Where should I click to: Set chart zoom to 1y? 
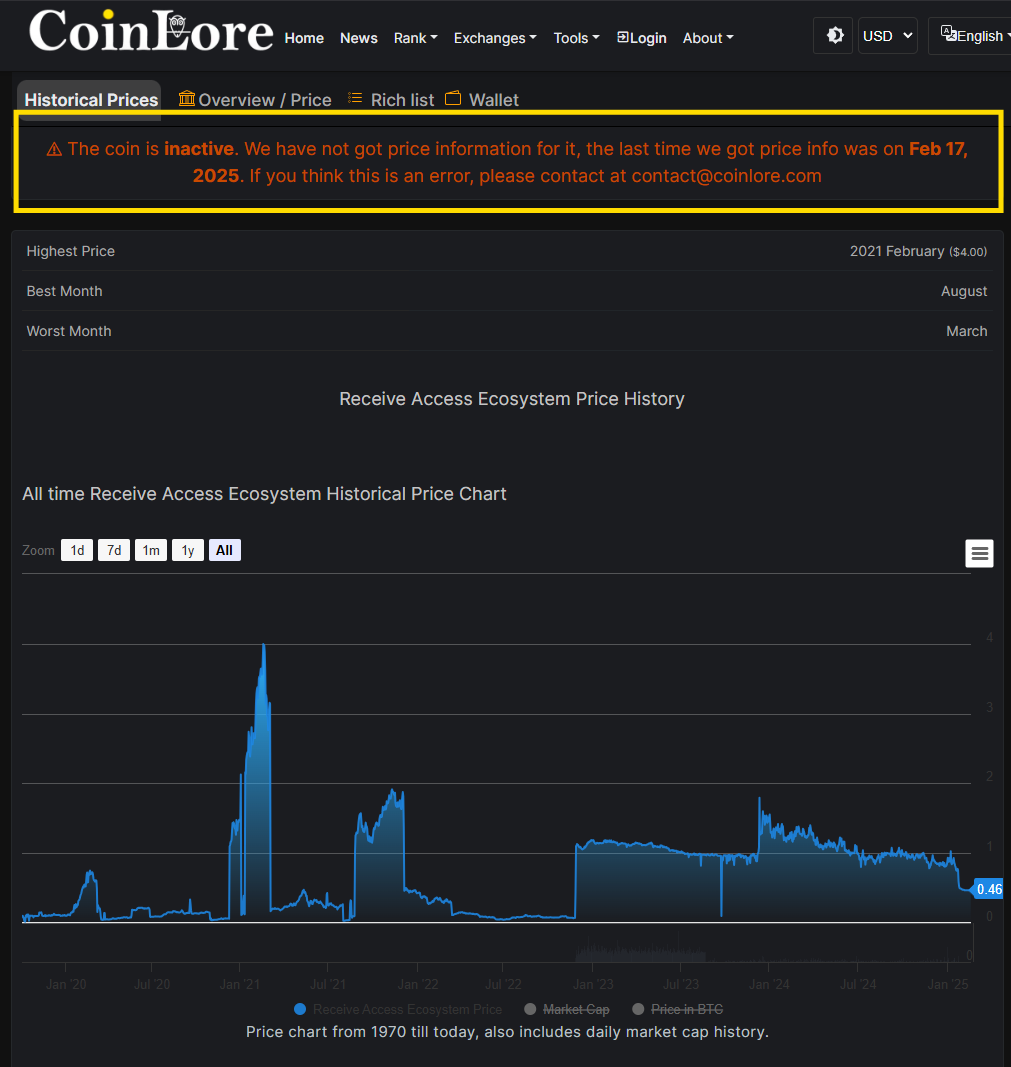pos(188,550)
